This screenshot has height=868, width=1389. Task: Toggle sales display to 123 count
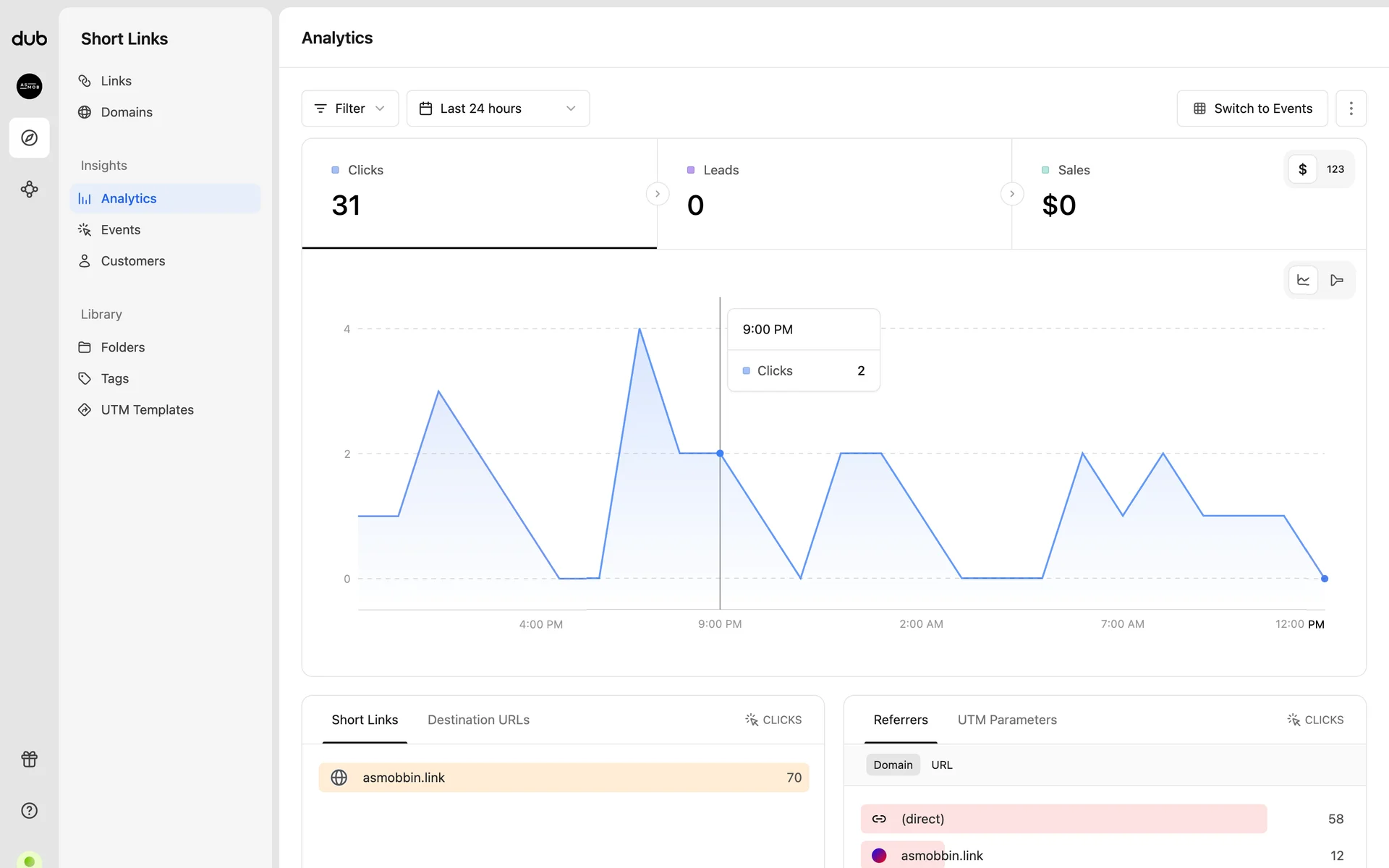point(1335,169)
